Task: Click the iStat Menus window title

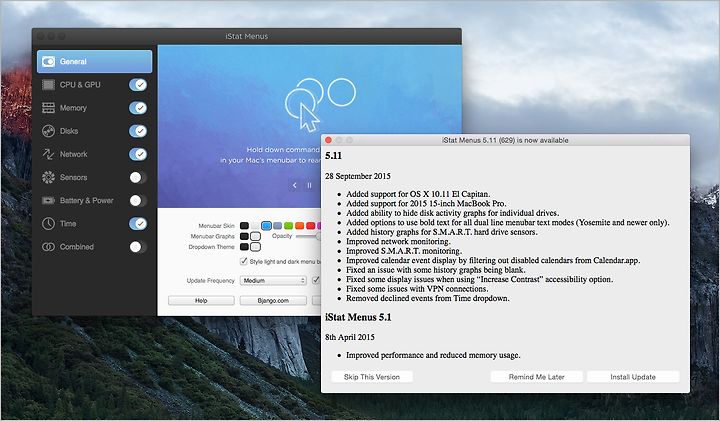Action: [x=247, y=36]
